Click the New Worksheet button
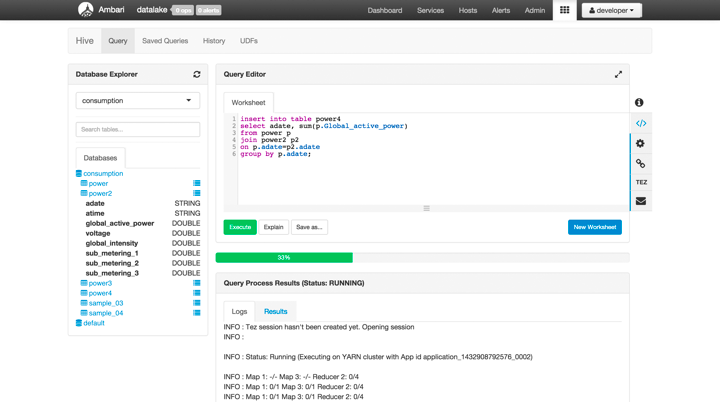Image resolution: width=720 pixels, height=402 pixels. coord(594,227)
